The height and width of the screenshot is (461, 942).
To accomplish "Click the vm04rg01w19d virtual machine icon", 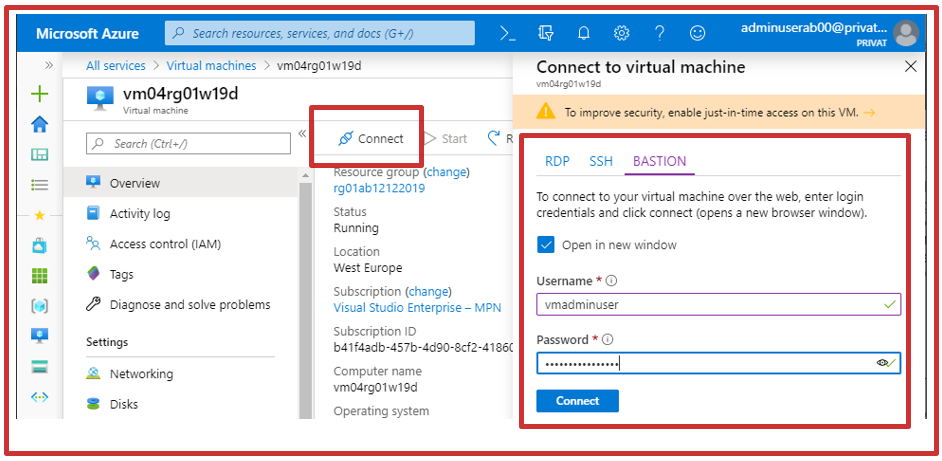I will (x=100, y=99).
